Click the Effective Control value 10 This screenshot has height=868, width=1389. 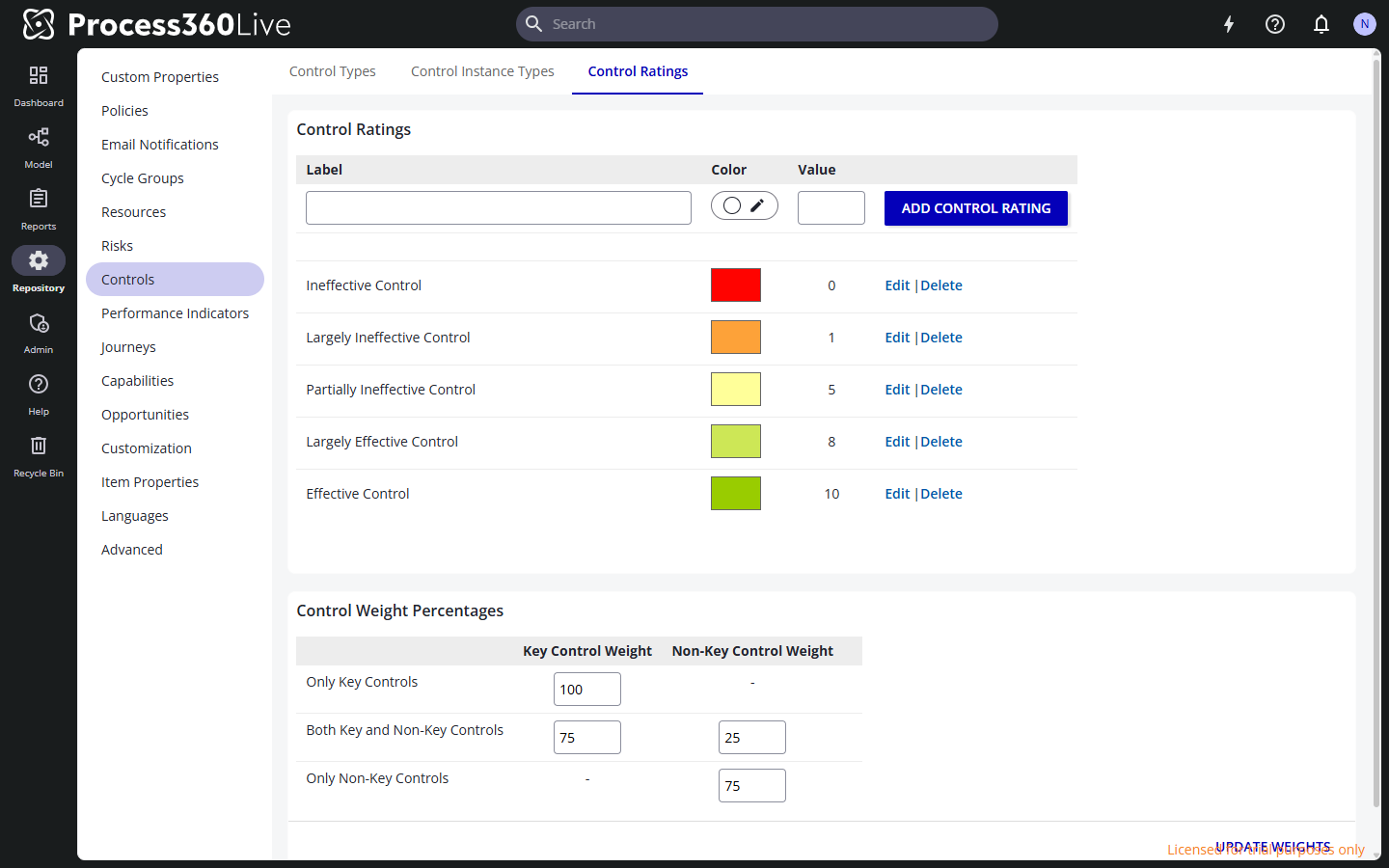coord(831,494)
